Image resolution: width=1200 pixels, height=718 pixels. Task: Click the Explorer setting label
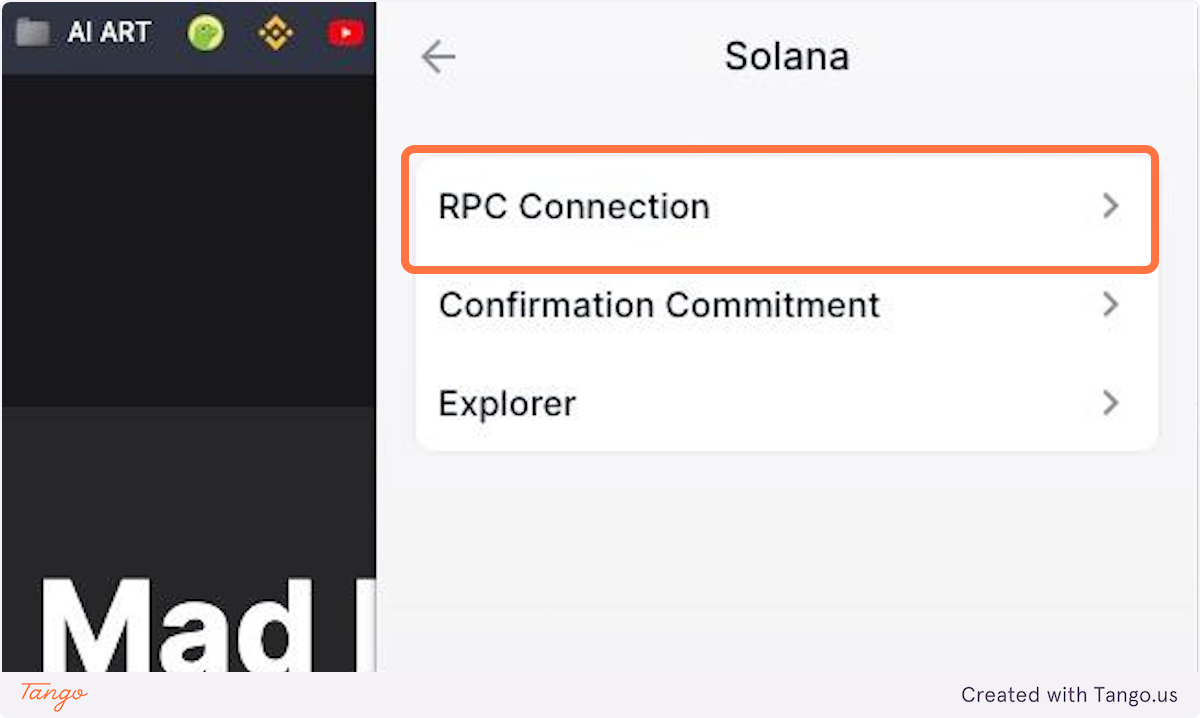pos(507,403)
